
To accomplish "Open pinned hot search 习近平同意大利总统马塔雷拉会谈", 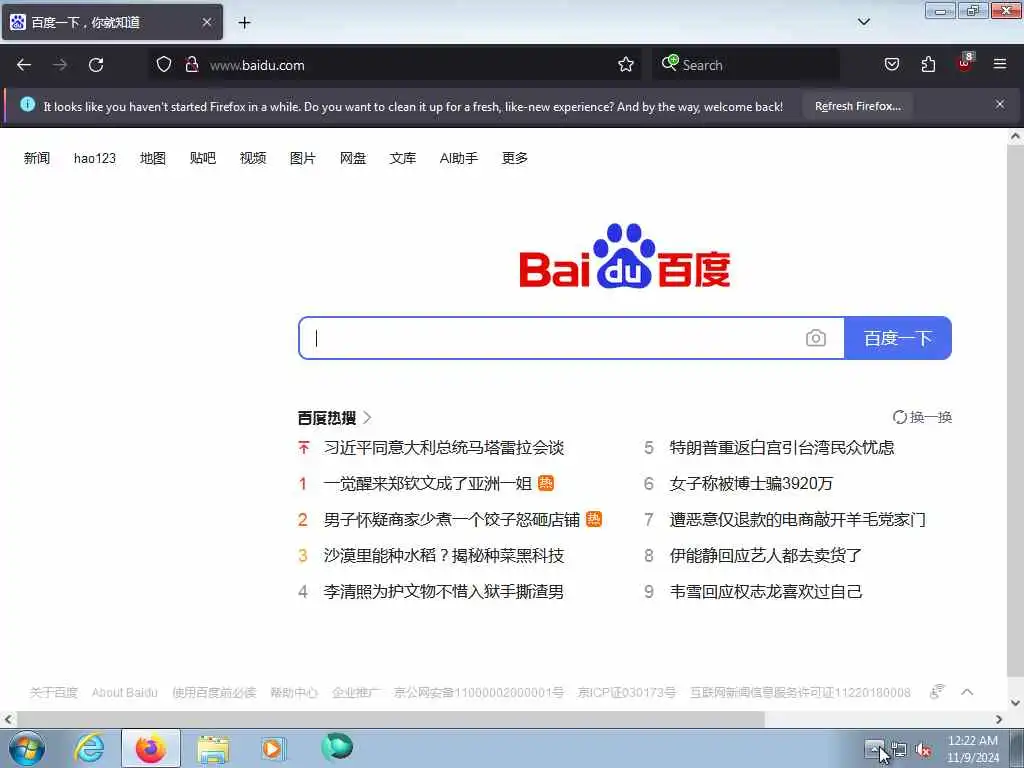I will [x=443, y=447].
